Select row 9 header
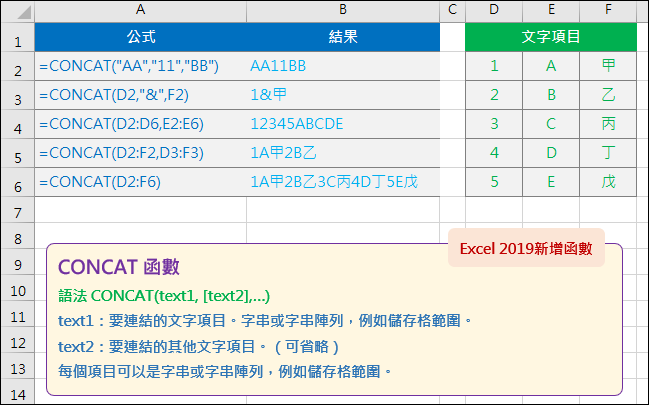The image size is (649, 405). (x=18, y=262)
